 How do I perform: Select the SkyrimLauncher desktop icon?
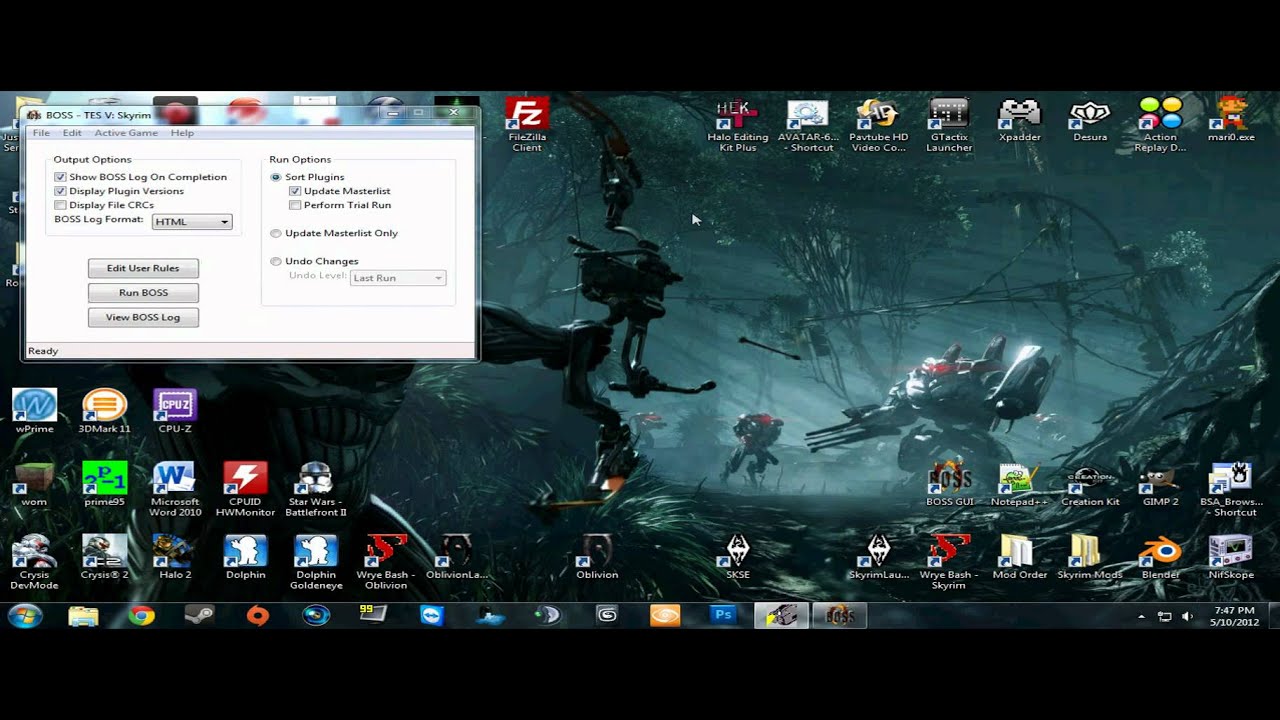878,557
